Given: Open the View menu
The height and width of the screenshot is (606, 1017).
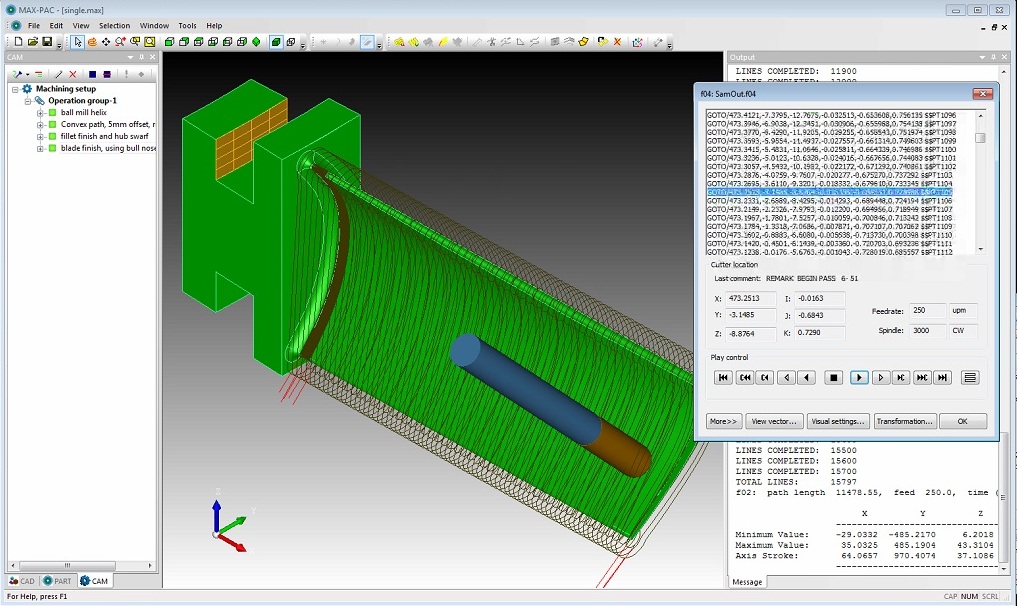Looking at the screenshot, I should click(x=81, y=26).
